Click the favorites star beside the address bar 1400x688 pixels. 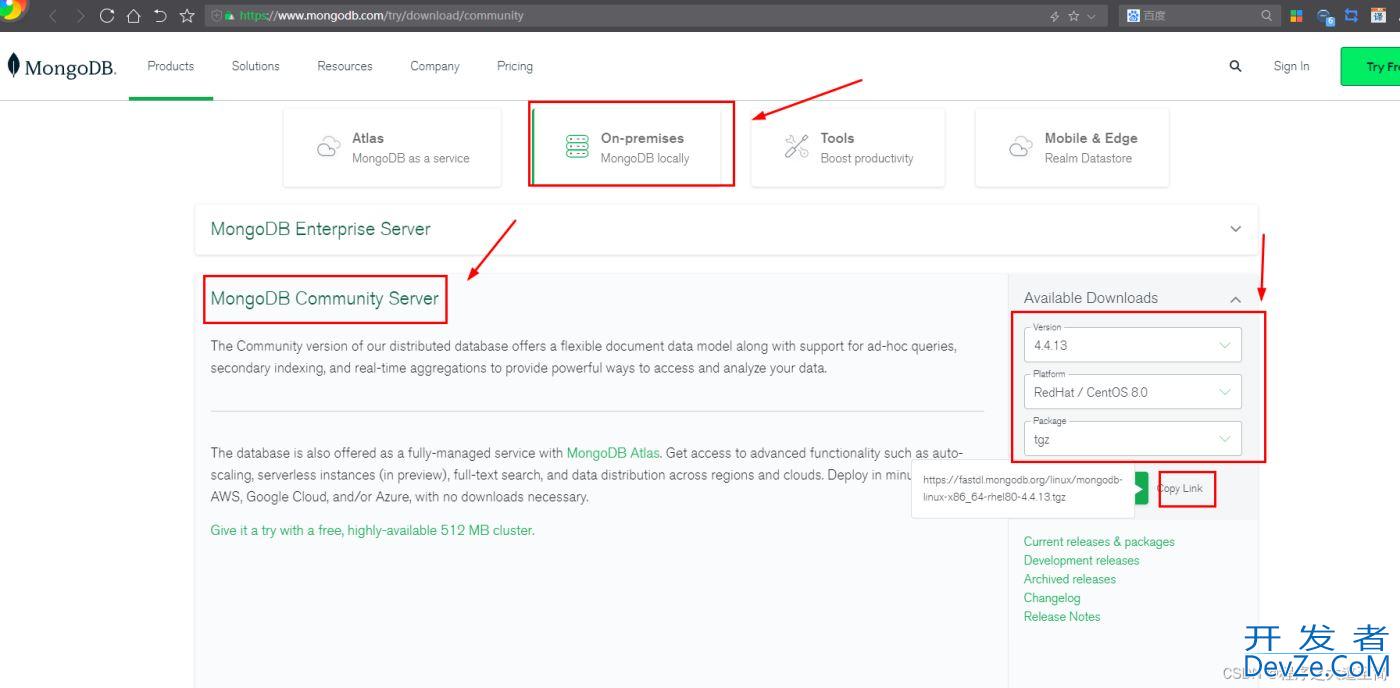pos(187,16)
